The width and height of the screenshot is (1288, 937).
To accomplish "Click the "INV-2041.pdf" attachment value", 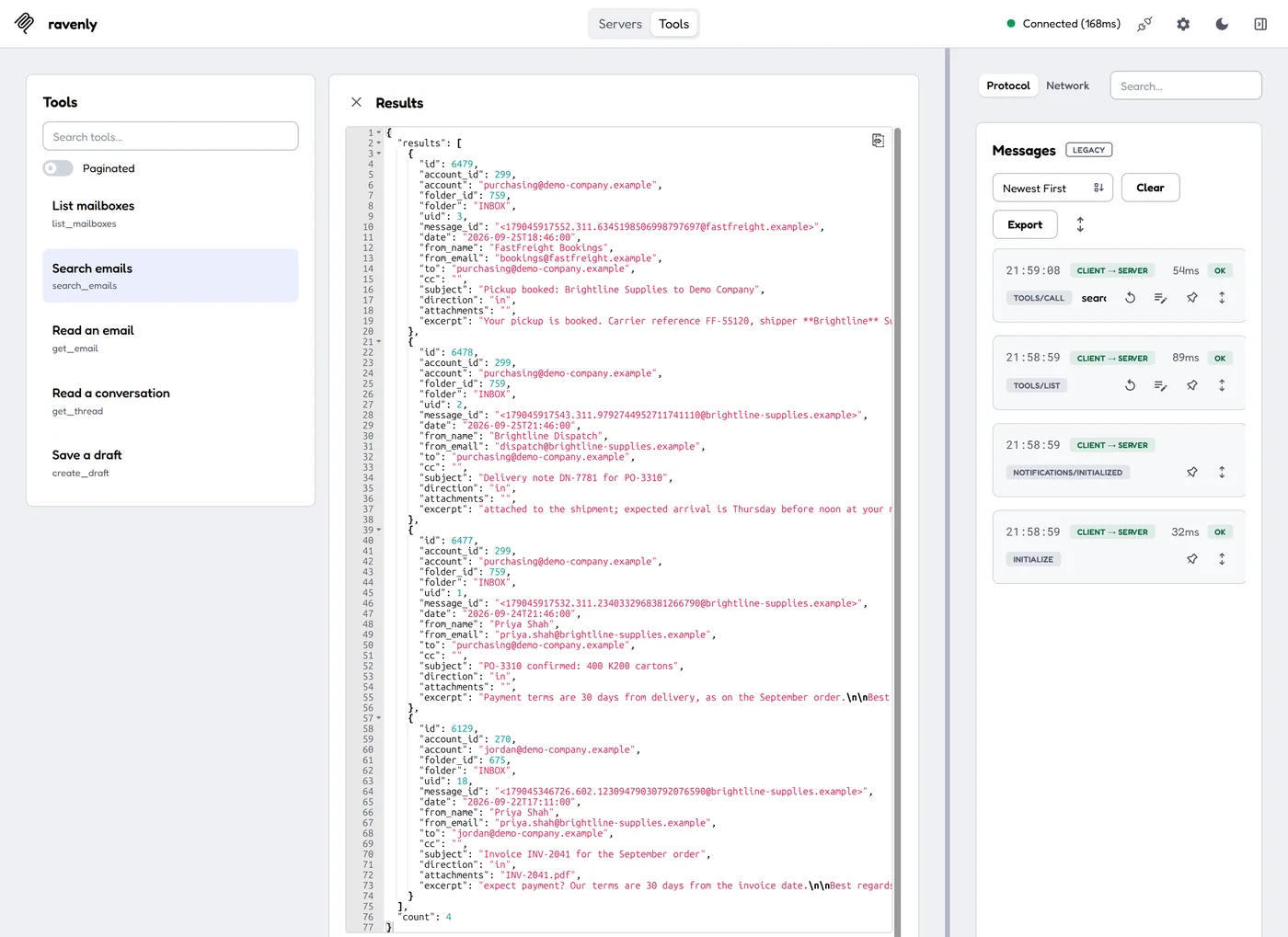I will coord(540,875).
